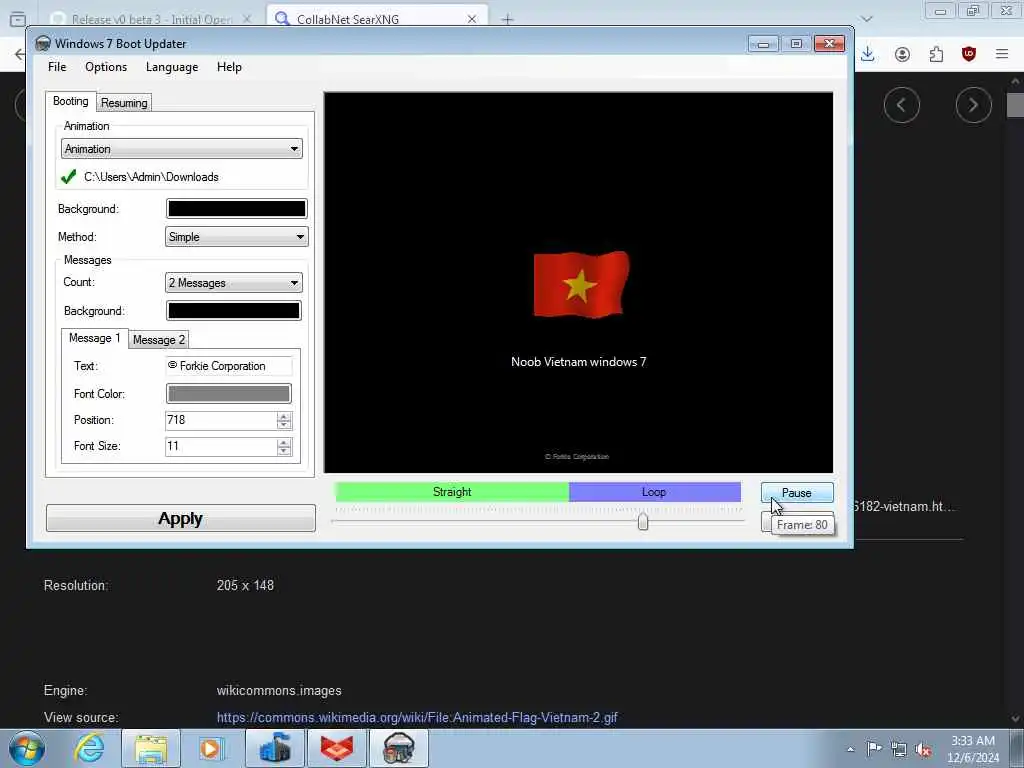Screen dimensions: 1024x768
Task: Click the next image arrow in browser
Action: point(974,105)
